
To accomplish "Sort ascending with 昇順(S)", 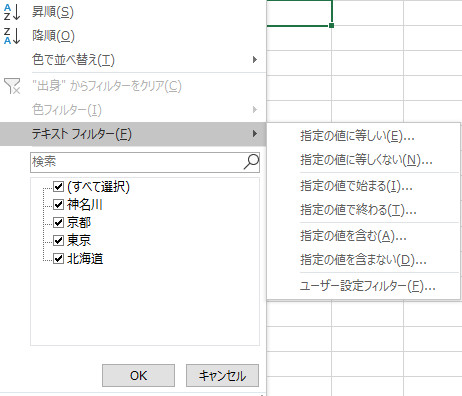I will 133,12.
